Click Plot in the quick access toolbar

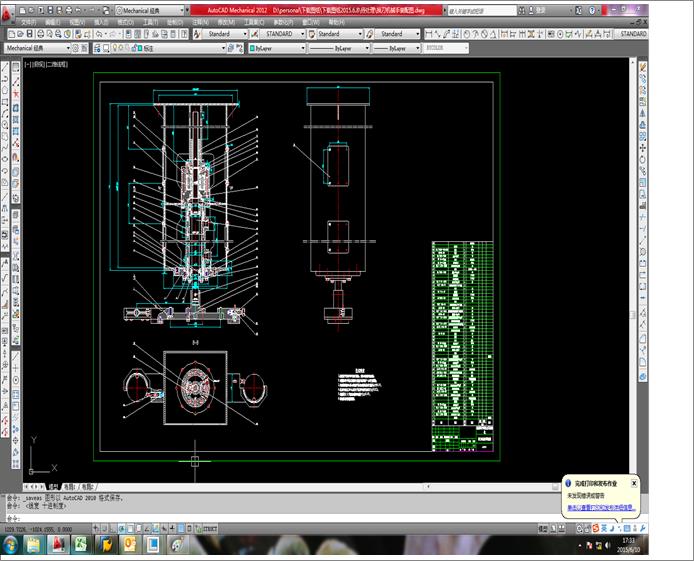pos(69,10)
